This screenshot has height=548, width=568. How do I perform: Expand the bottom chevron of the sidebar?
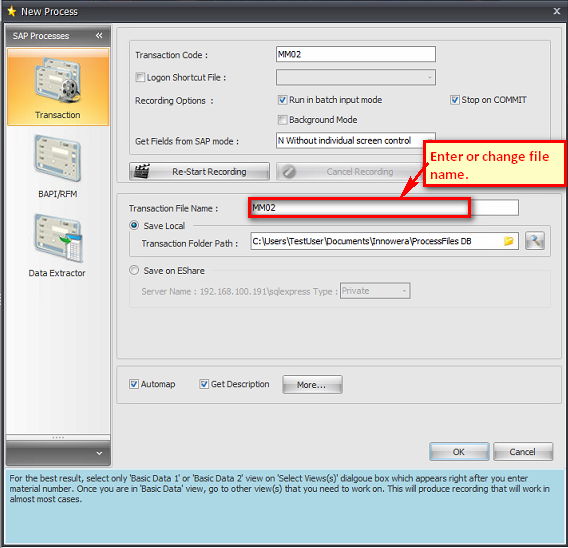point(99,453)
